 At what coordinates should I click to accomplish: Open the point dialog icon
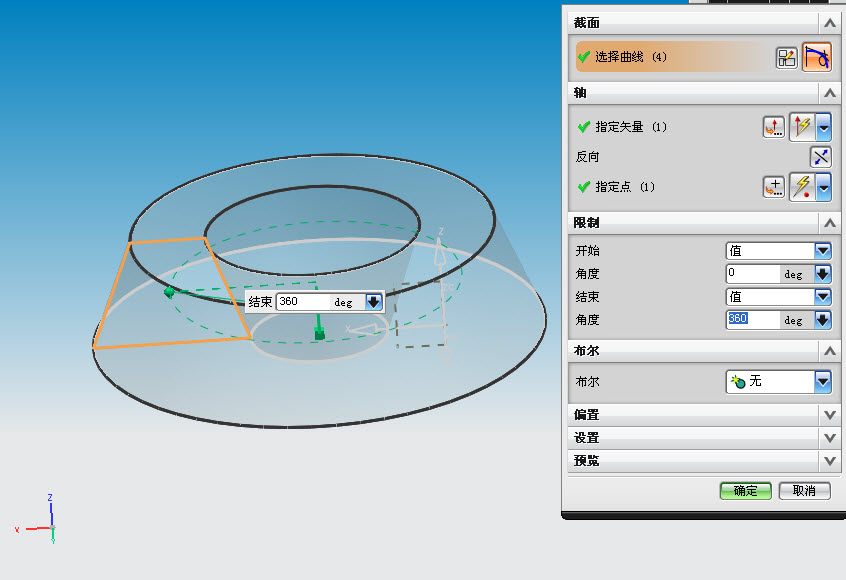[773, 187]
